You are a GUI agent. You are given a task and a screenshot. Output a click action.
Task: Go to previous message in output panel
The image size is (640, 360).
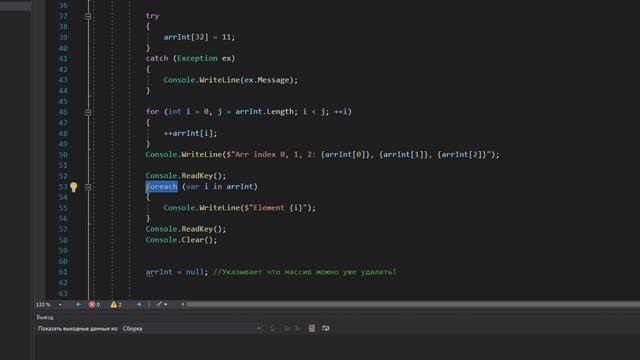click(287, 328)
